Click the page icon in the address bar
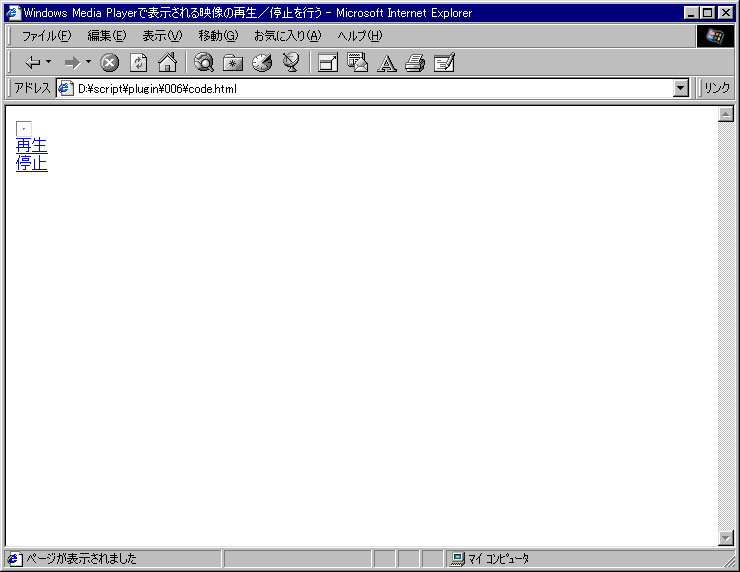The image size is (740, 572). click(x=65, y=88)
